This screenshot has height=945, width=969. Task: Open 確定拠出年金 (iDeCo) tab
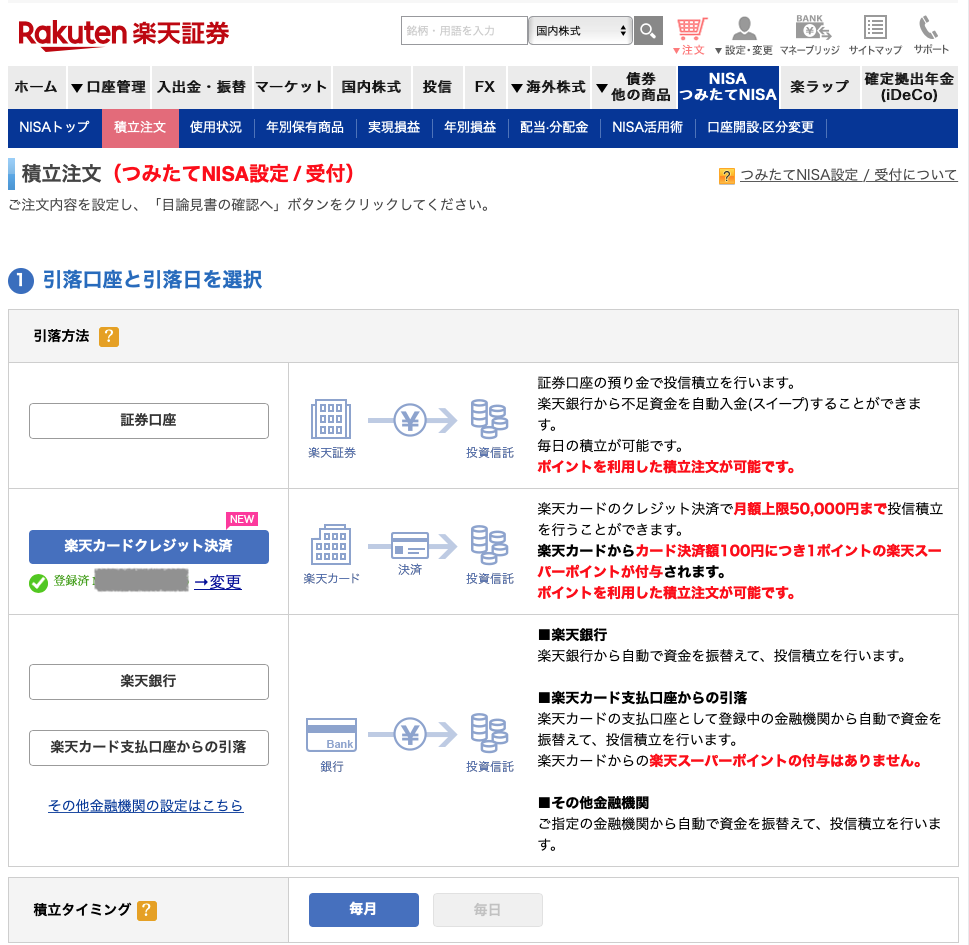point(909,87)
